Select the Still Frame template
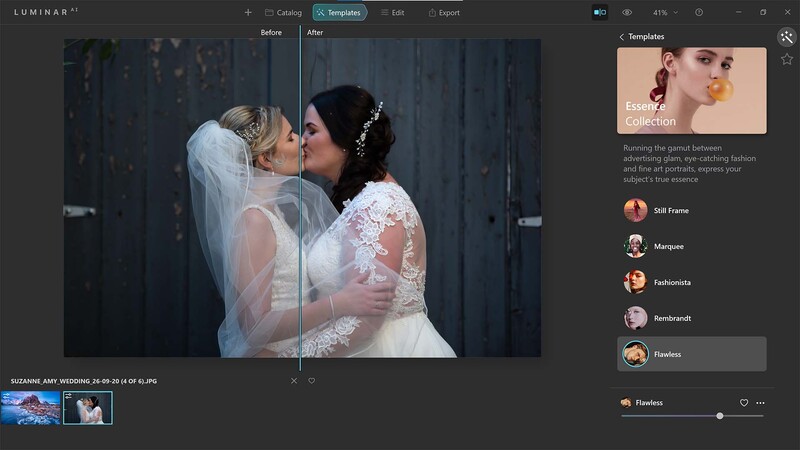The width and height of the screenshot is (800, 450). (x=691, y=210)
